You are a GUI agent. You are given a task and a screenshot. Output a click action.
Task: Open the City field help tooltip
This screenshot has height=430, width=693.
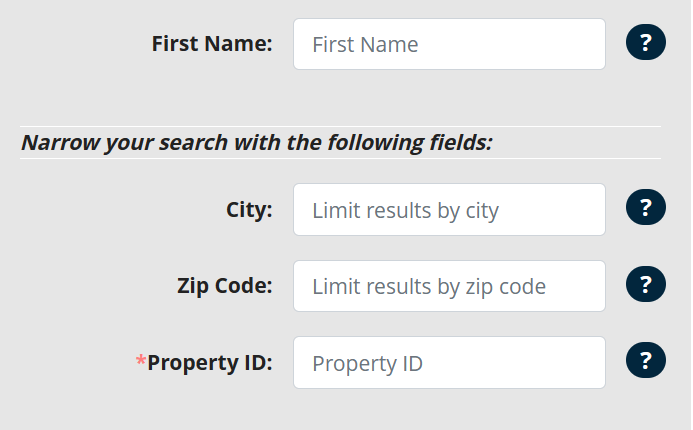[x=645, y=208]
